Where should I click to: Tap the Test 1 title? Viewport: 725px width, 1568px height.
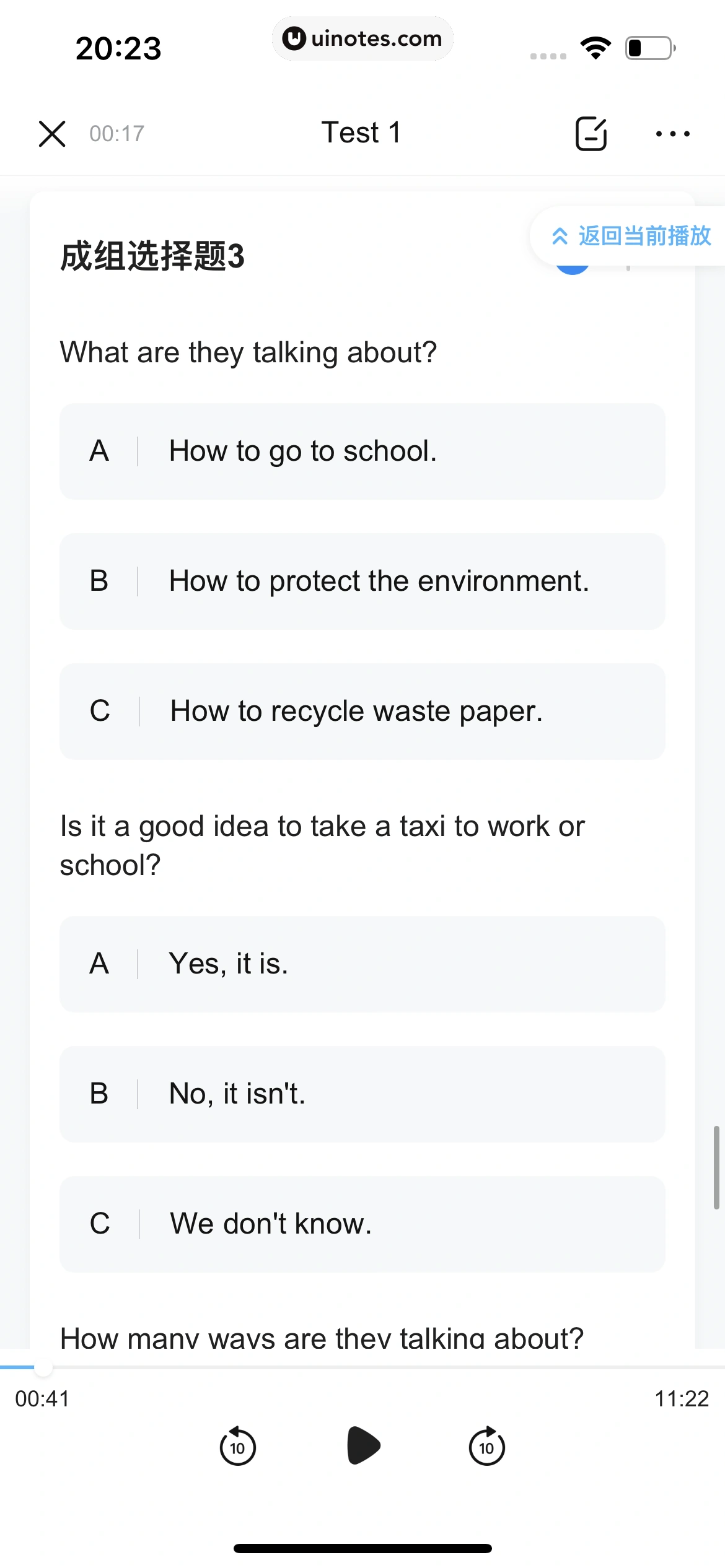[361, 133]
